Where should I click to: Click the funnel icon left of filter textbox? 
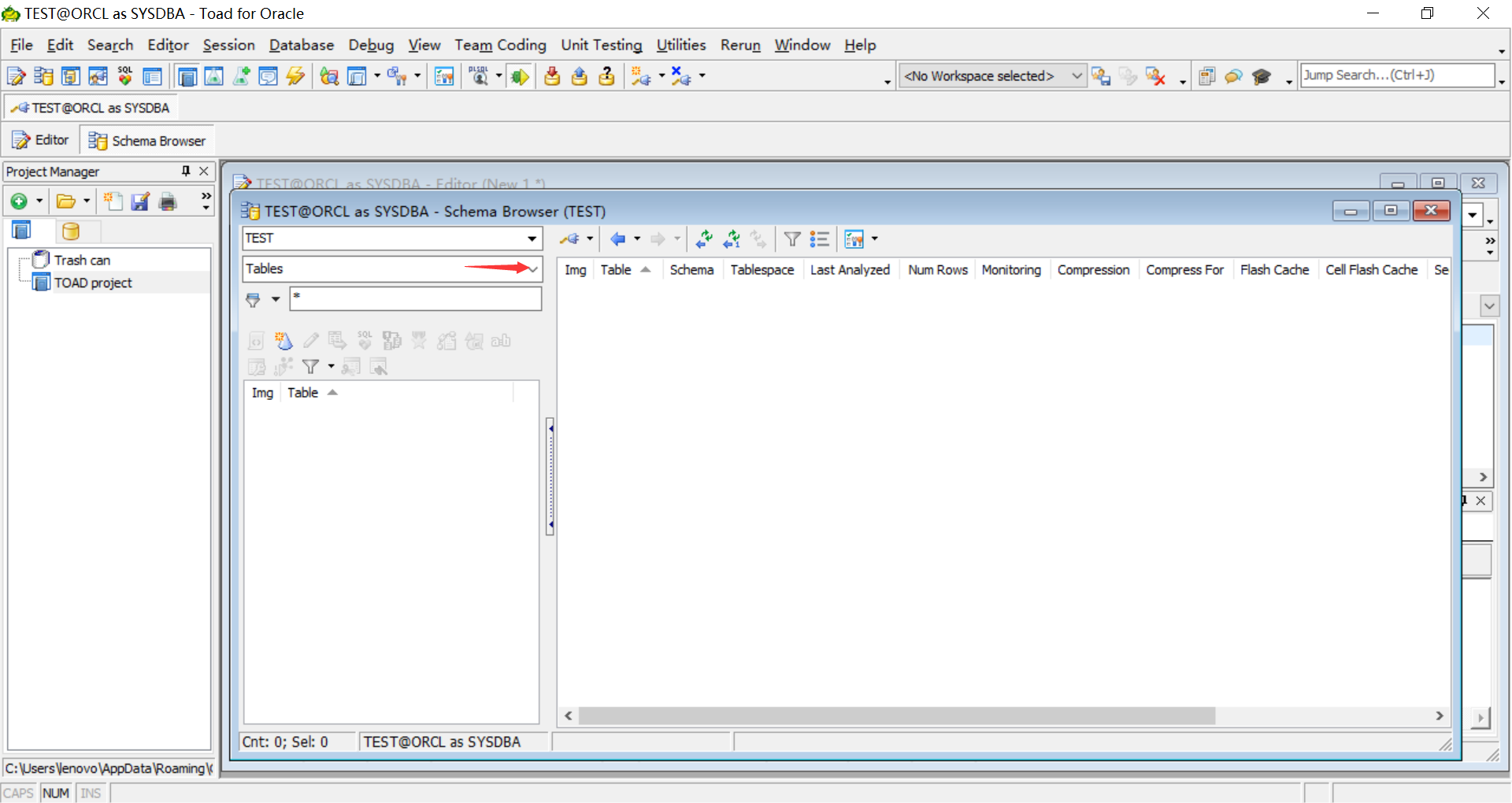[x=253, y=299]
